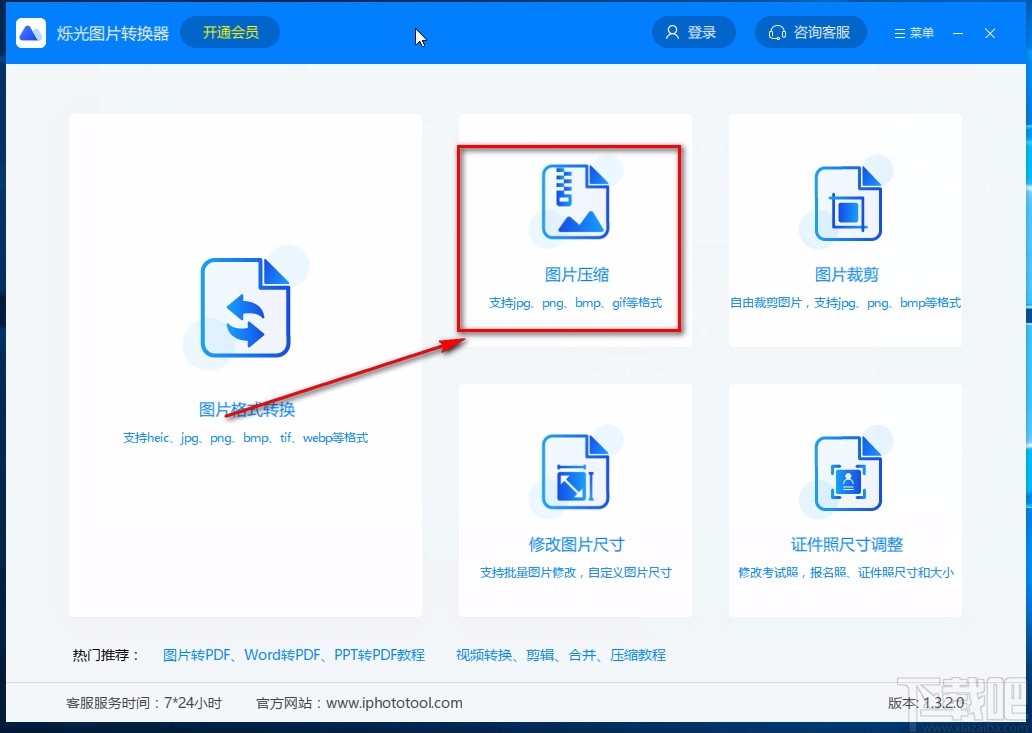Click the 开通会员 membership button
The image size is (1032, 733).
coord(229,31)
